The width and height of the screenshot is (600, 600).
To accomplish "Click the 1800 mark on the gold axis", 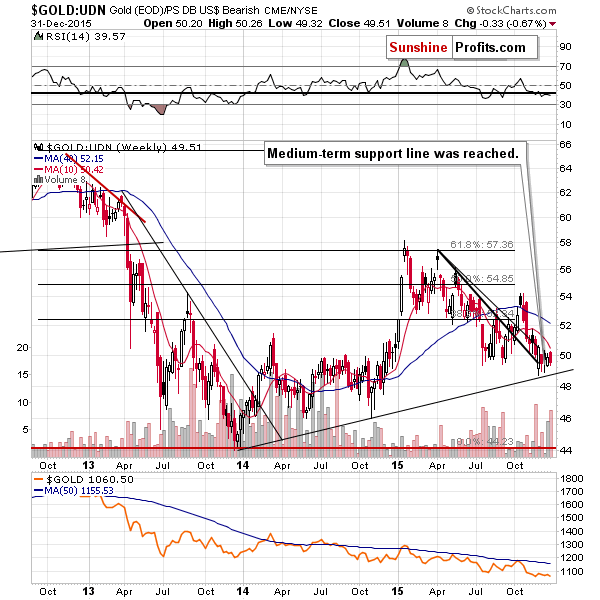I will point(571,478).
